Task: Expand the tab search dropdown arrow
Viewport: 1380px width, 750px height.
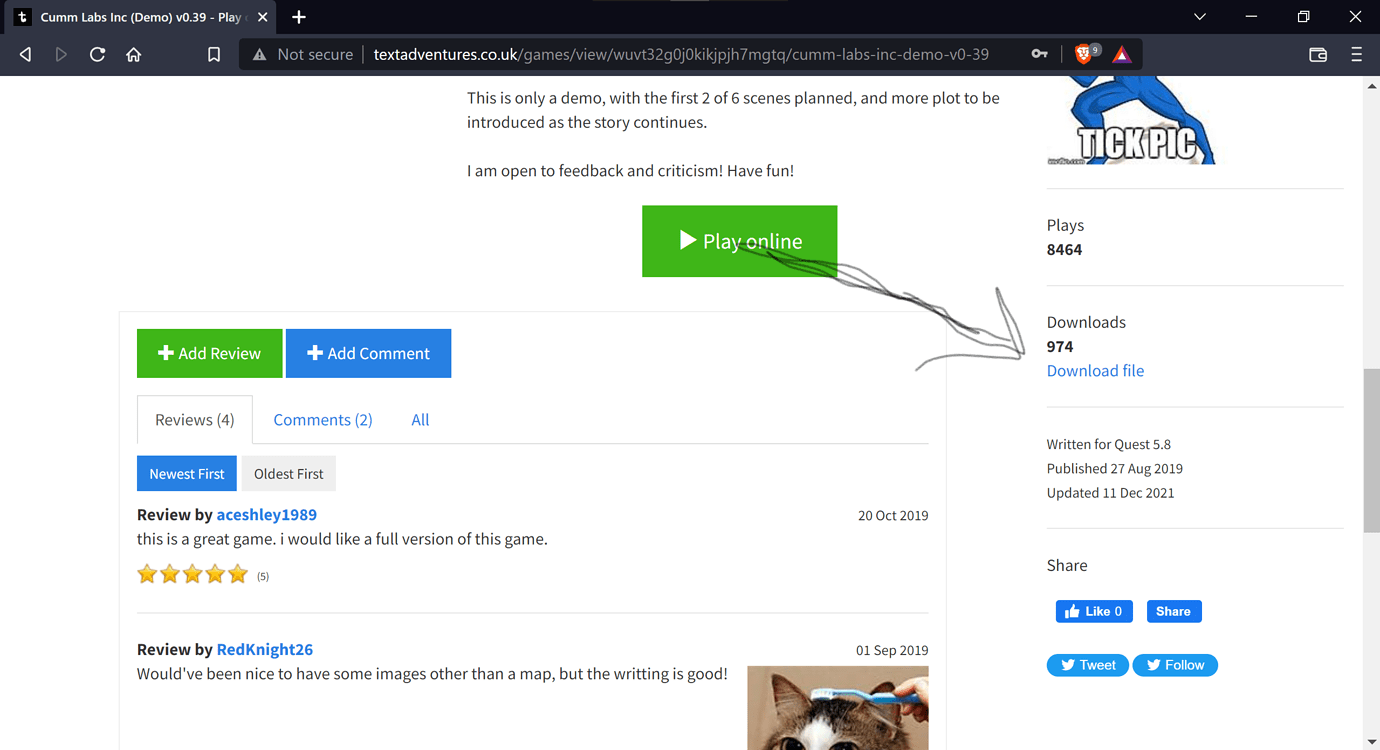Action: [x=1200, y=17]
